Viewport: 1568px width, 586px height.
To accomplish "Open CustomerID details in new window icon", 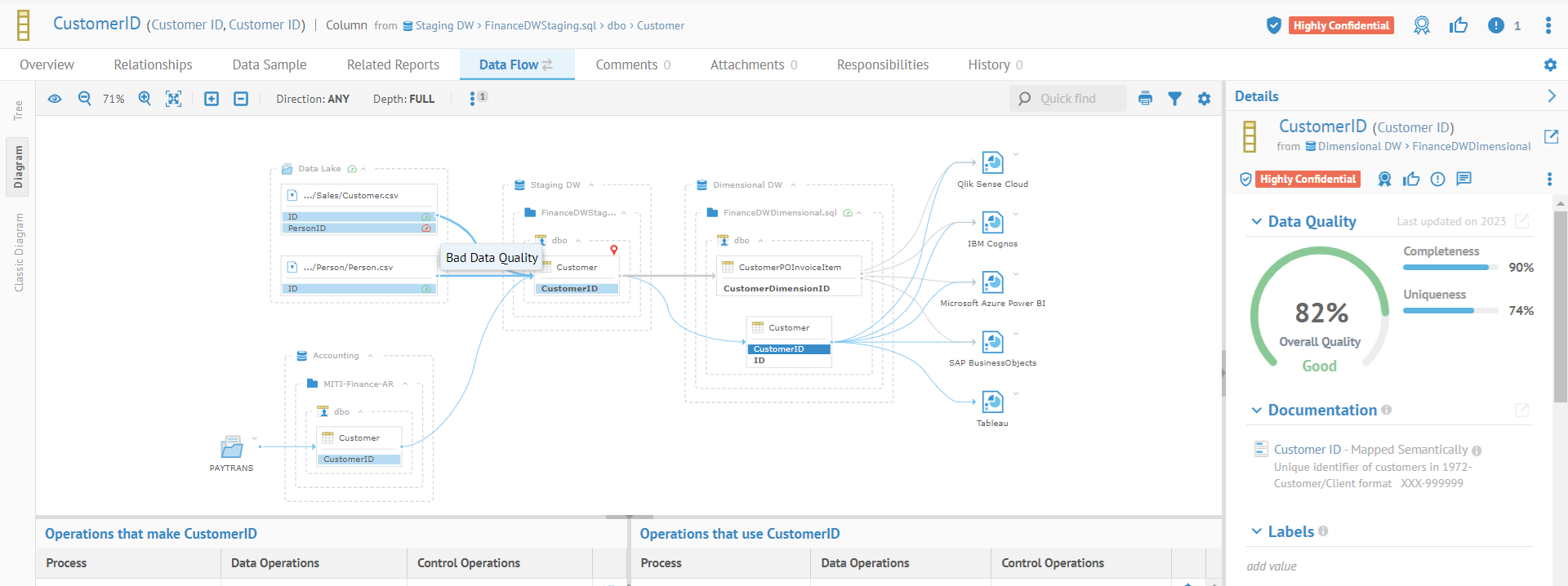I will (x=1551, y=136).
